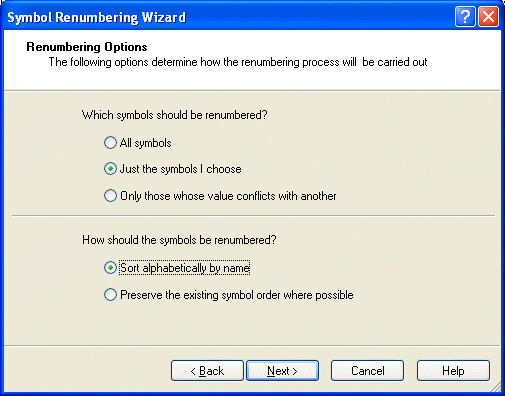The width and height of the screenshot is (505, 396).
Task: Click the resize grip in the window corner
Action: [496, 387]
